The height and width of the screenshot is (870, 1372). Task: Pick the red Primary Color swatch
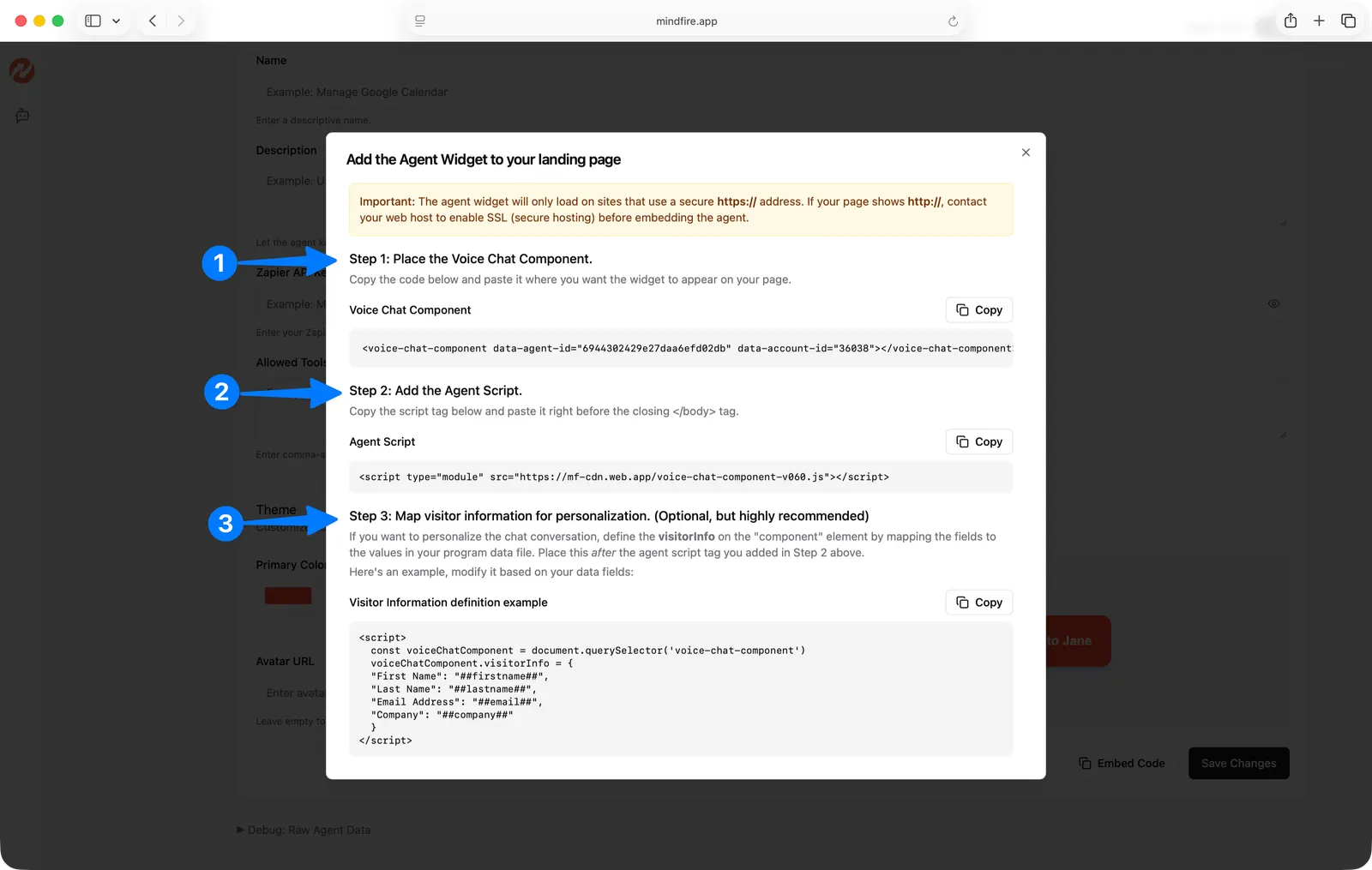(x=288, y=596)
